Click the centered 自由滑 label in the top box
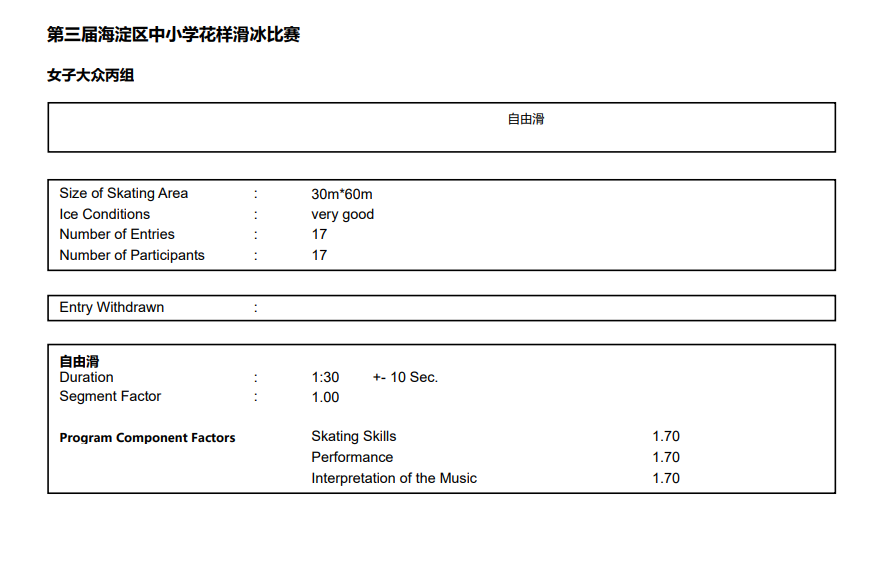The height and width of the screenshot is (578, 887). (x=526, y=119)
